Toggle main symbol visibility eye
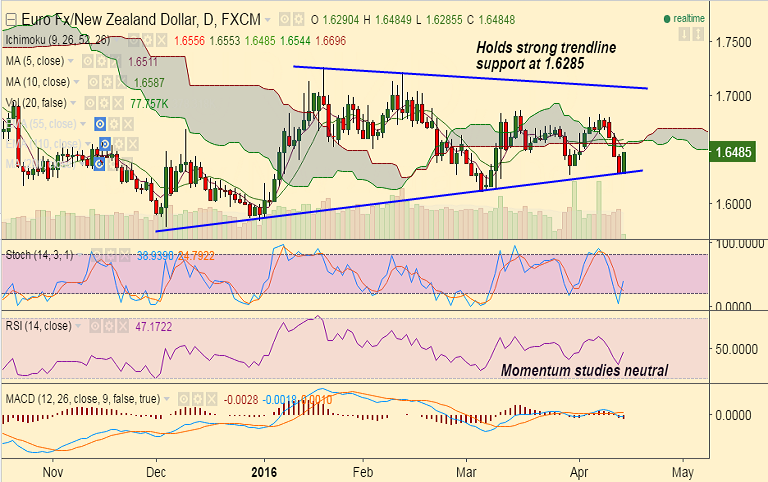 tap(285, 20)
